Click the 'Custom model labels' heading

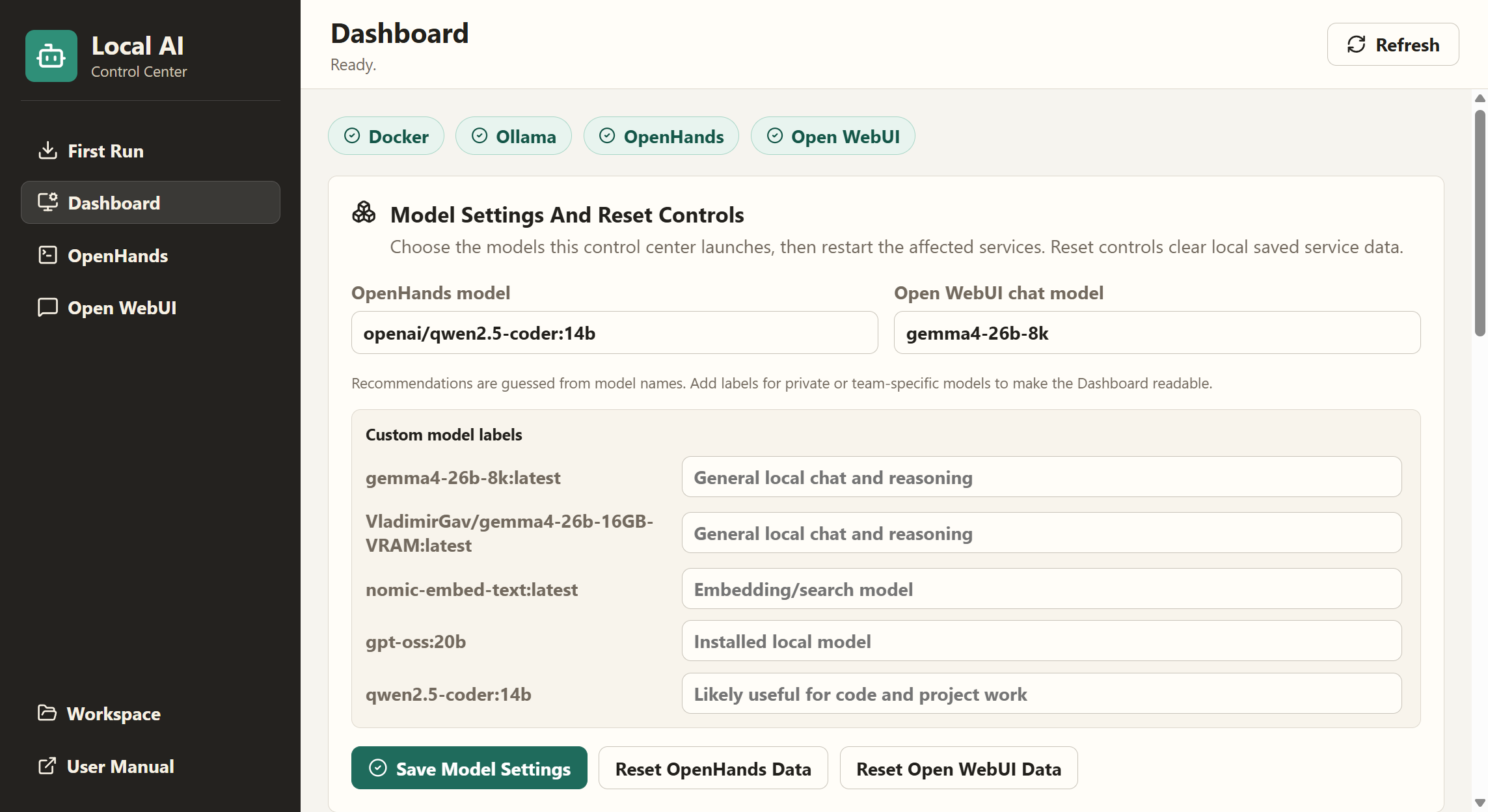444,435
